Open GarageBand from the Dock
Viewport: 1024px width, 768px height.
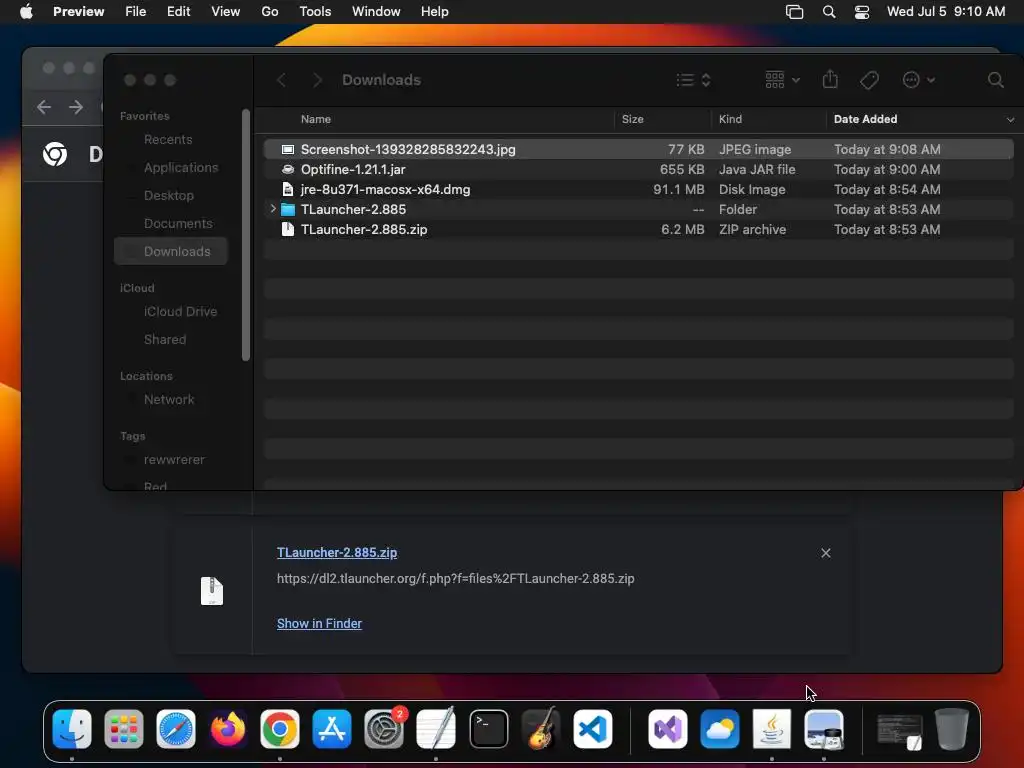pyautogui.click(x=541, y=728)
